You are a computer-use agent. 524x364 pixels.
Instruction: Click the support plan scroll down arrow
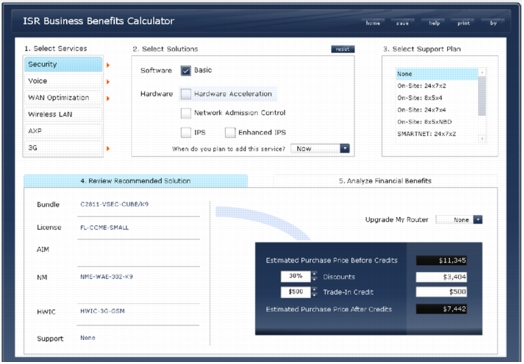click(482, 138)
